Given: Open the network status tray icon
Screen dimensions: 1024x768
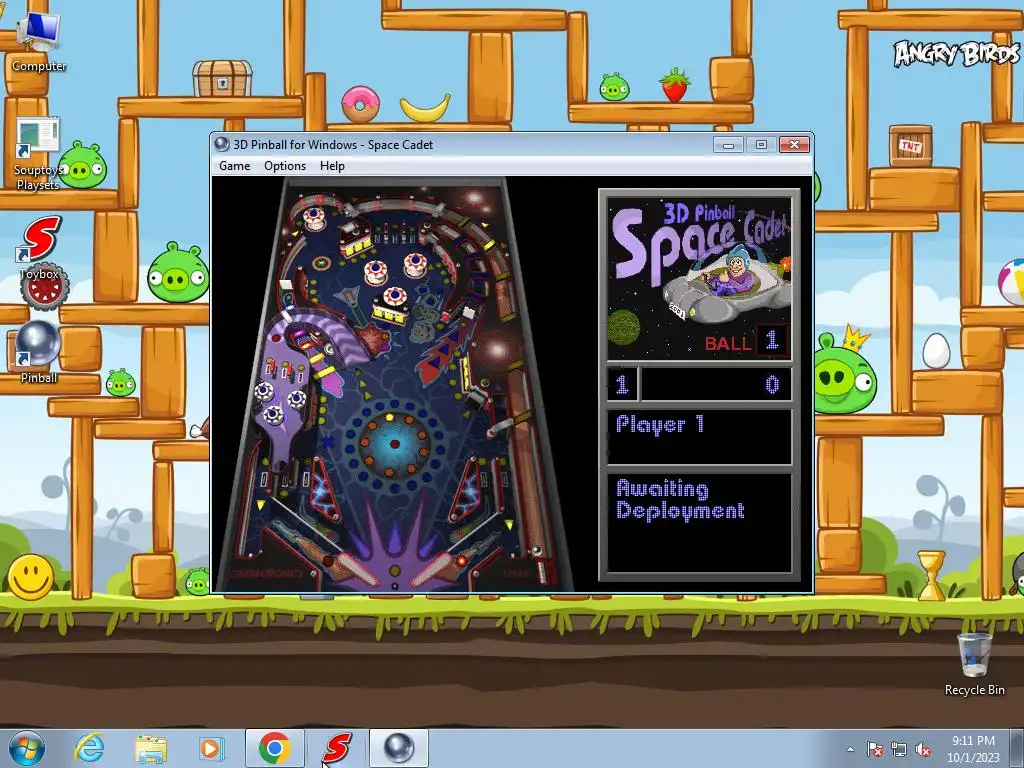Looking at the screenshot, I should [x=899, y=749].
